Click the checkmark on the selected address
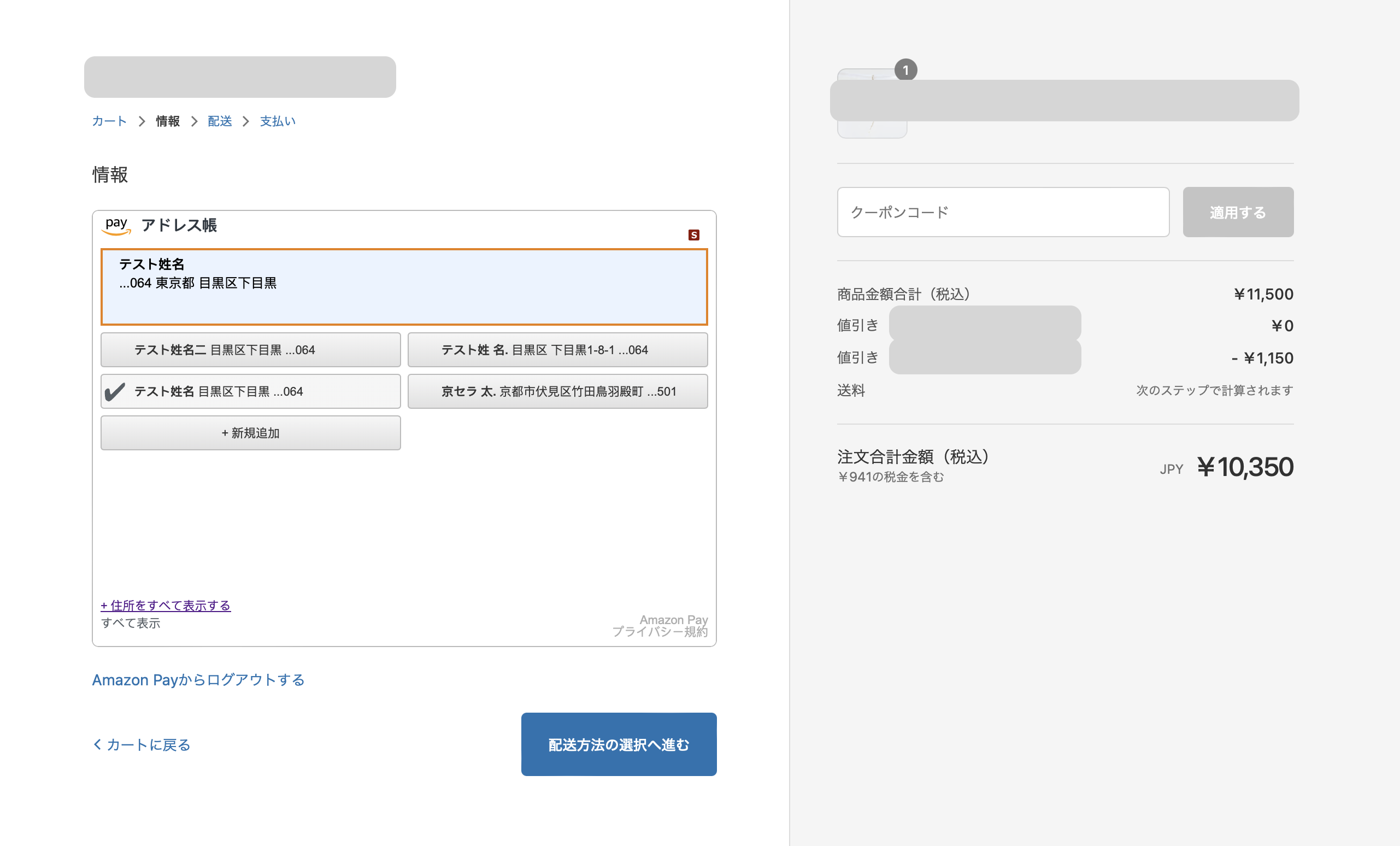The width and height of the screenshot is (1400, 846). (x=115, y=391)
